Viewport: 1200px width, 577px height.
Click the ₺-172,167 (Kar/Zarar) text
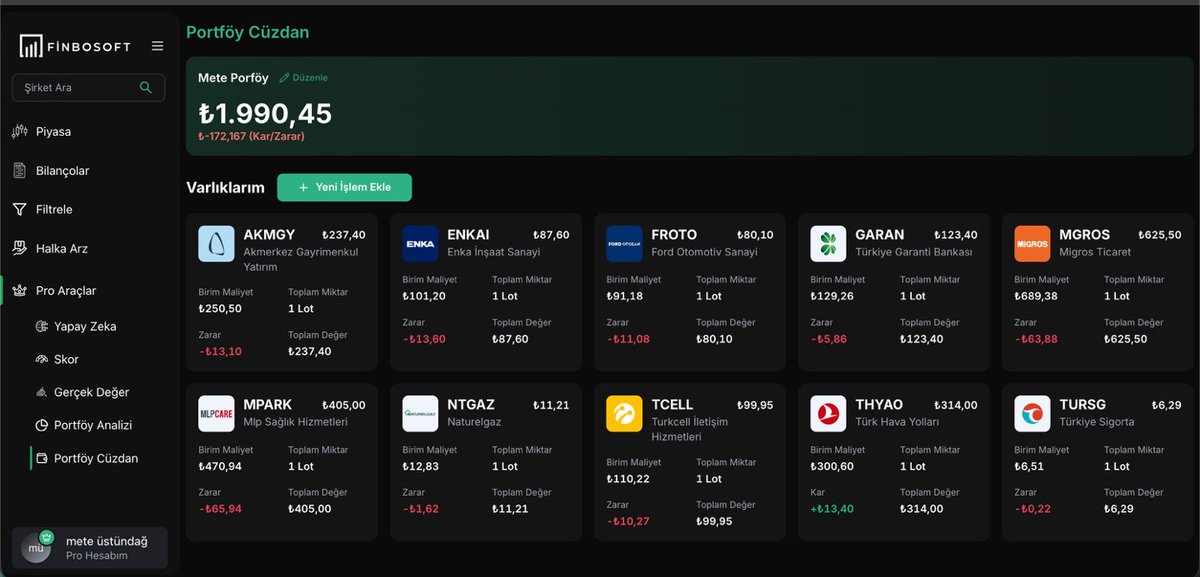click(251, 136)
